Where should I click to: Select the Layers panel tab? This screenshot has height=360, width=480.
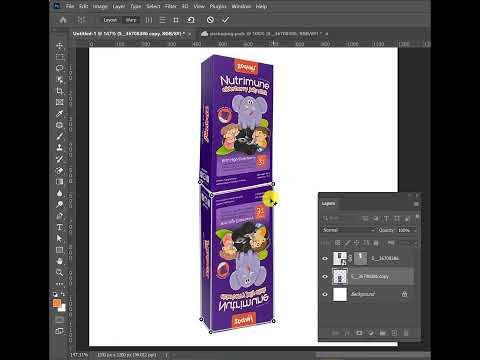pos(328,204)
